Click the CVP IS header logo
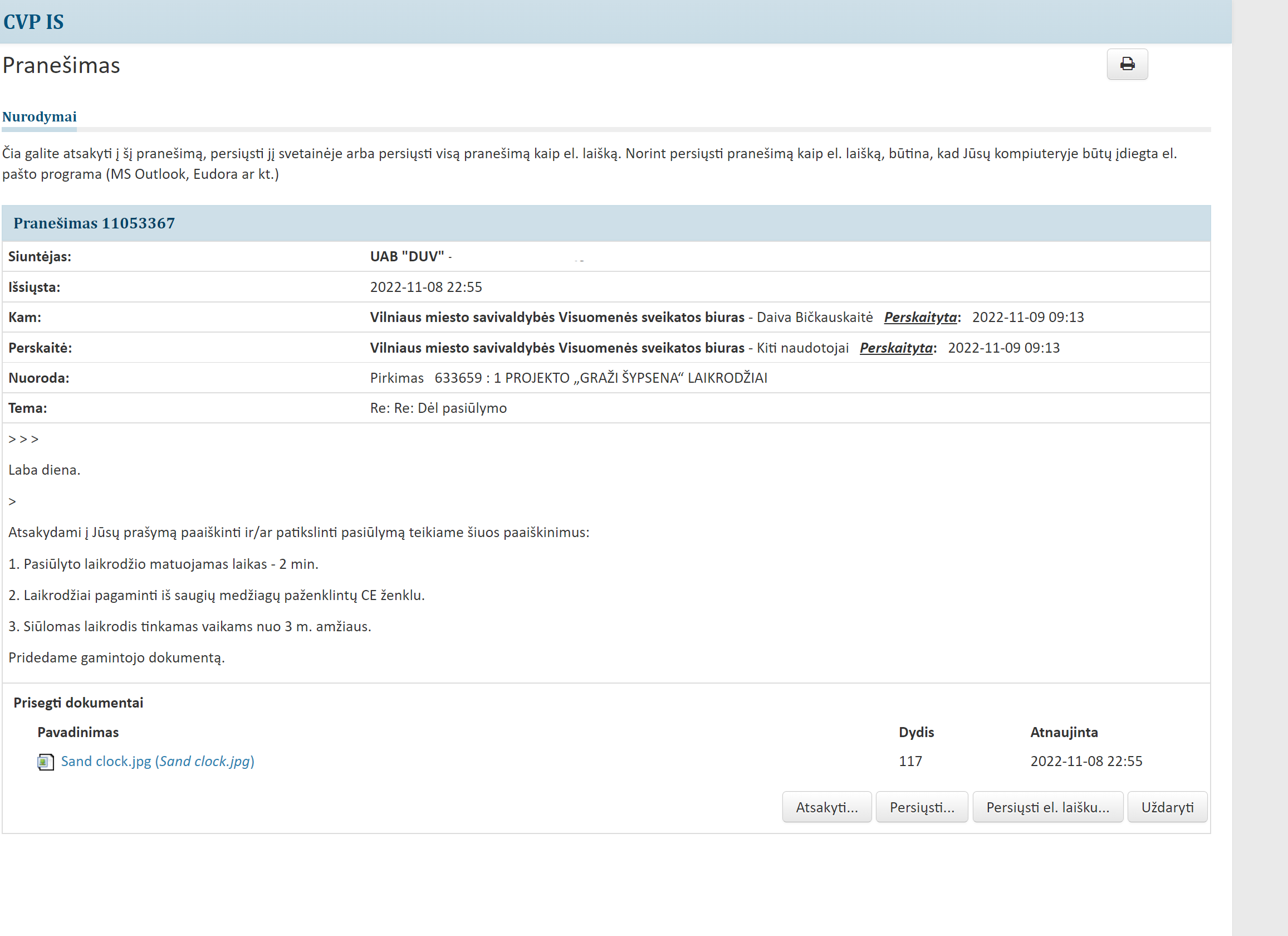Screen dimensions: 1288x936 pyautogui.click(x=33, y=22)
